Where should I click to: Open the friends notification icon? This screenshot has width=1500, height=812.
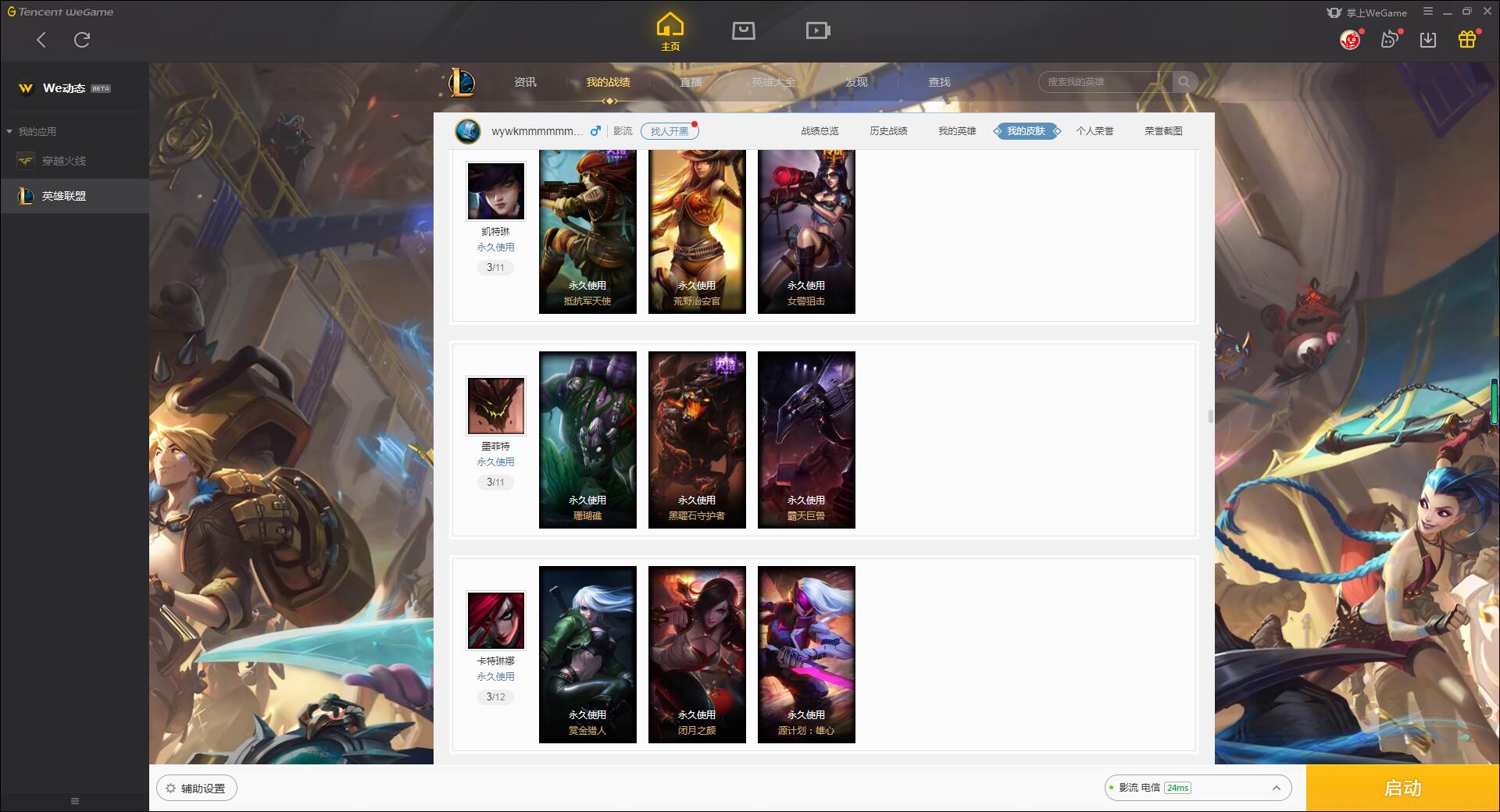tap(1390, 39)
